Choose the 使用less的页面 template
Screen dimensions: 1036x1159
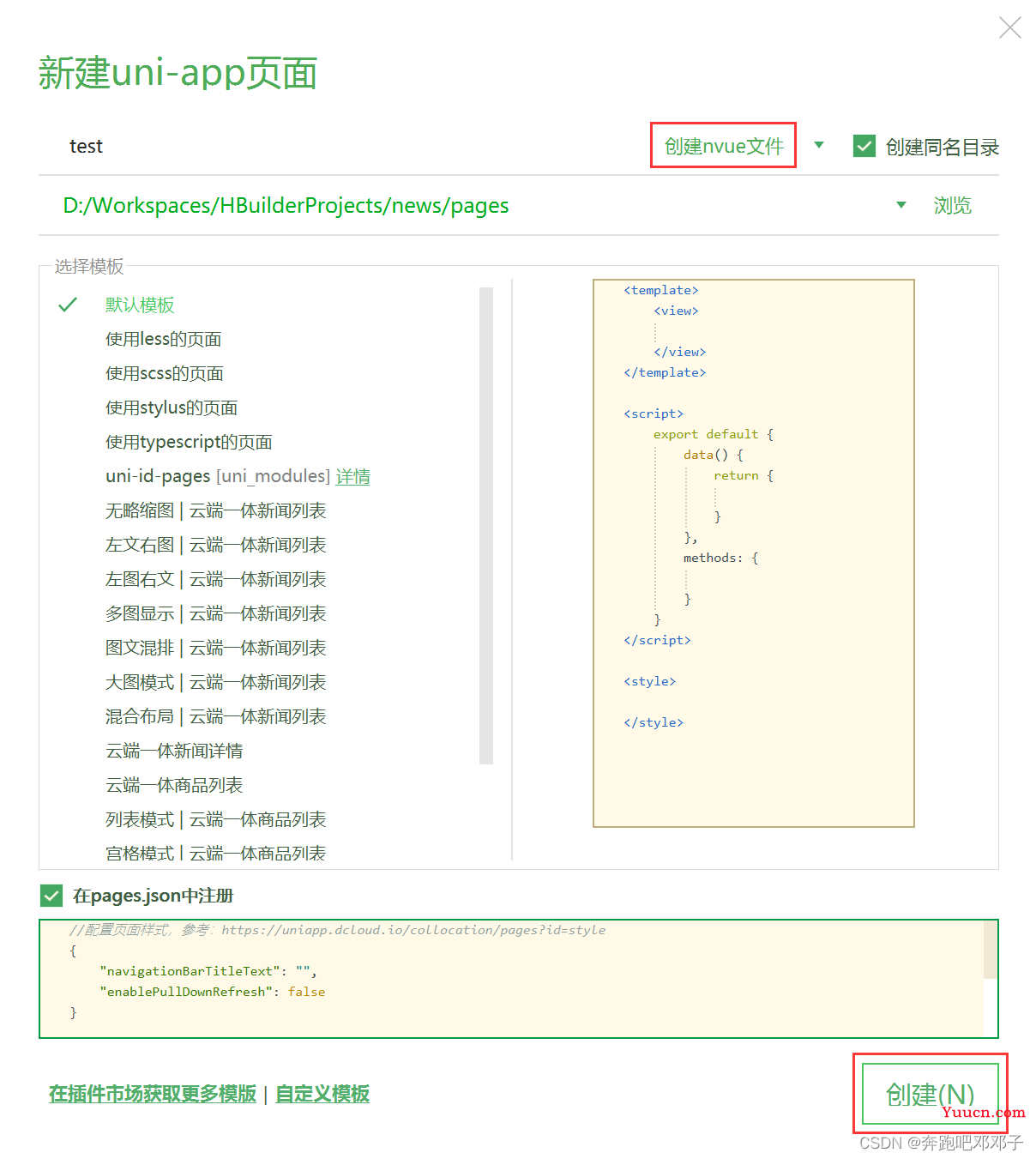163,340
